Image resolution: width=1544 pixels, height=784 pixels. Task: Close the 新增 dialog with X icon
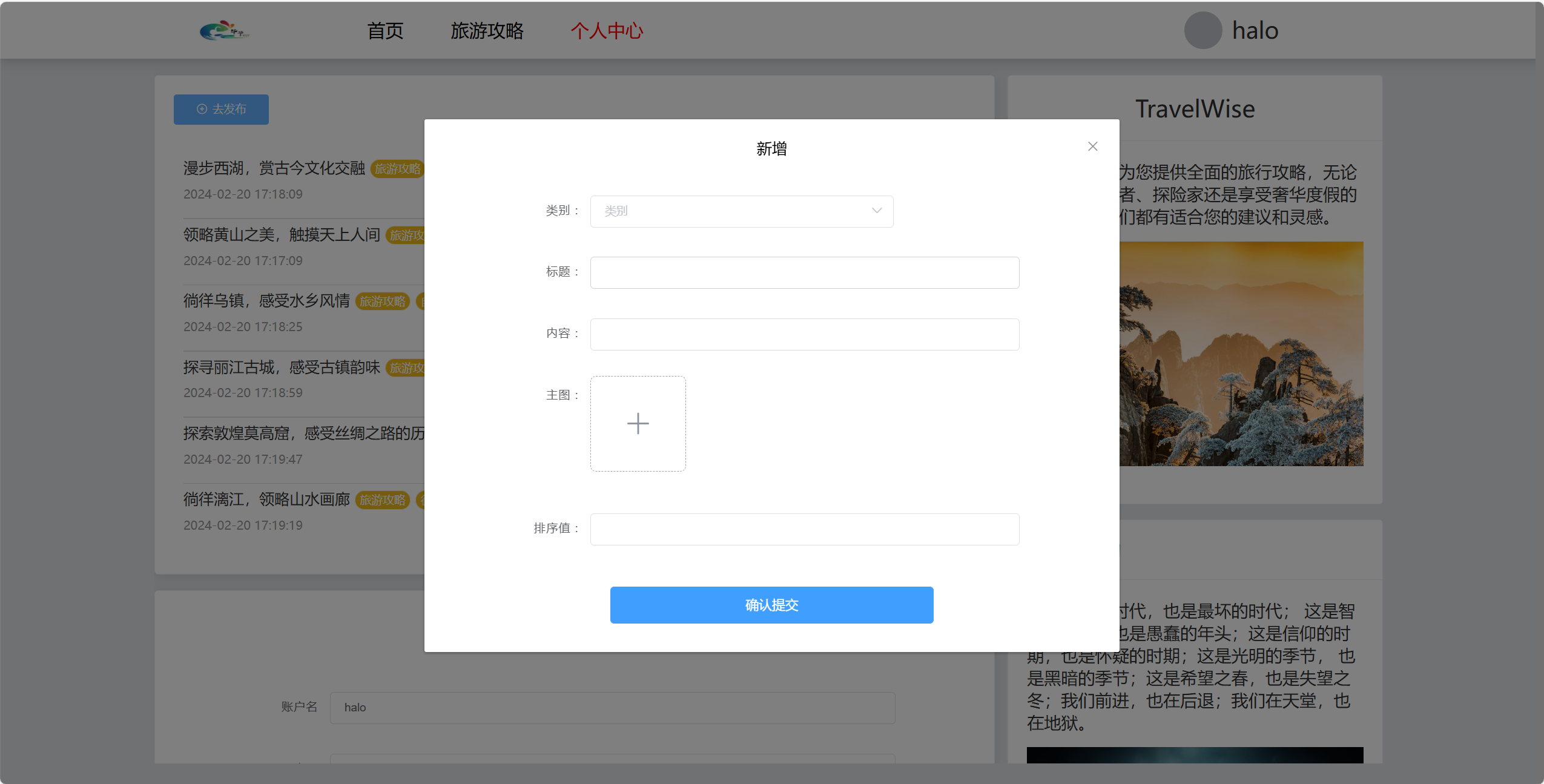tap(1092, 147)
